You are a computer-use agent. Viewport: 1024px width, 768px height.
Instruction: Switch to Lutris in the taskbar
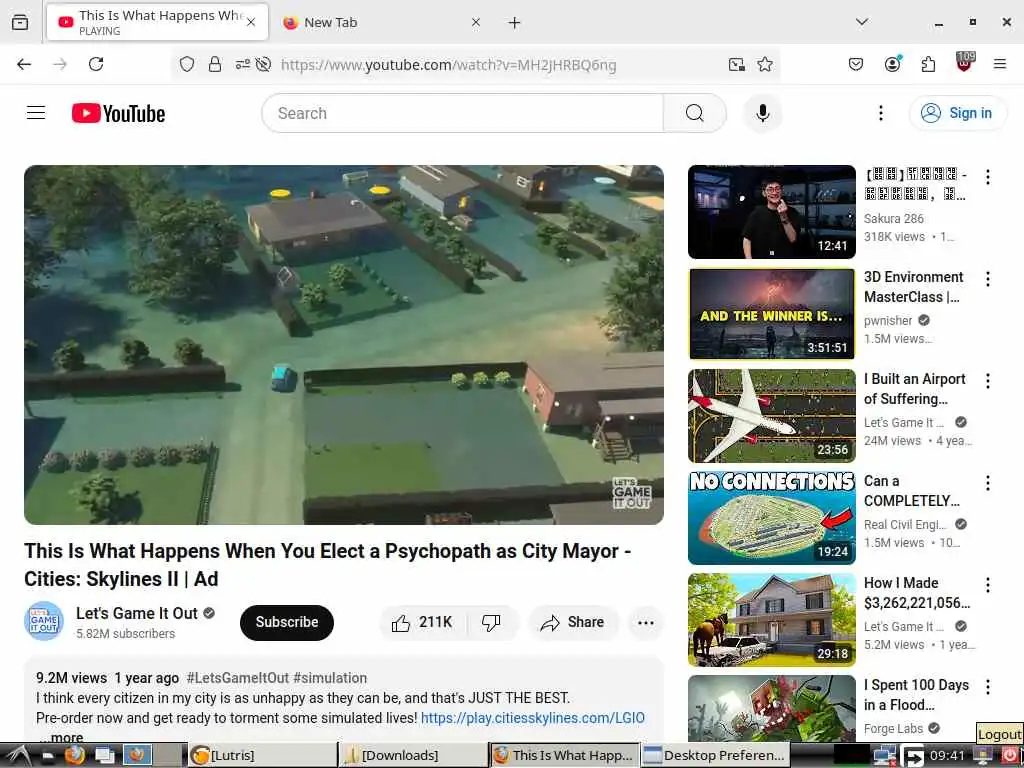coord(261,755)
